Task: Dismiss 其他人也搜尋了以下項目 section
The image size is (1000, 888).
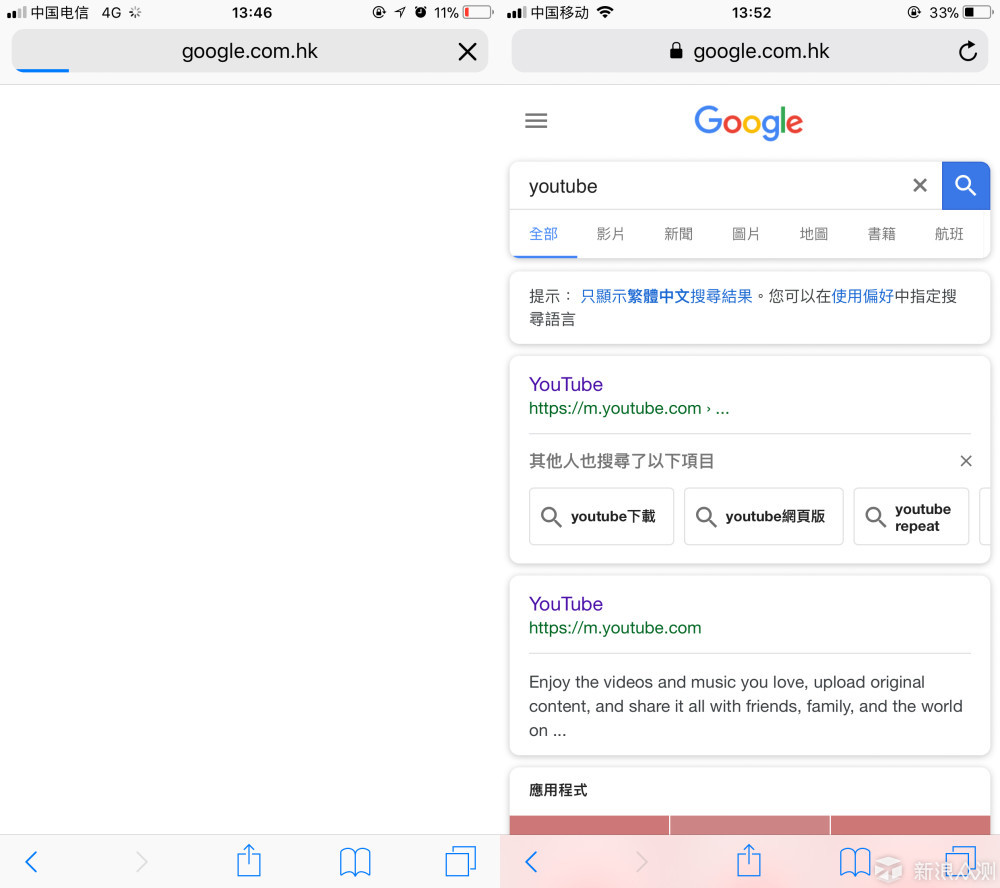Action: 966,461
